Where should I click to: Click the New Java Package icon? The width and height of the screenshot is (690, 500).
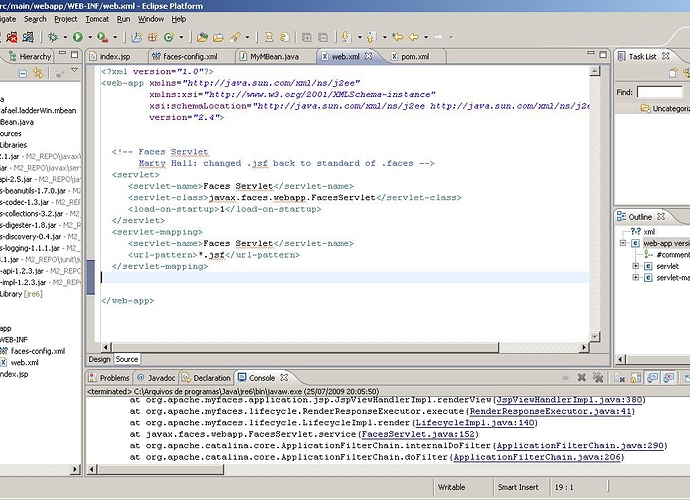(x=153, y=37)
